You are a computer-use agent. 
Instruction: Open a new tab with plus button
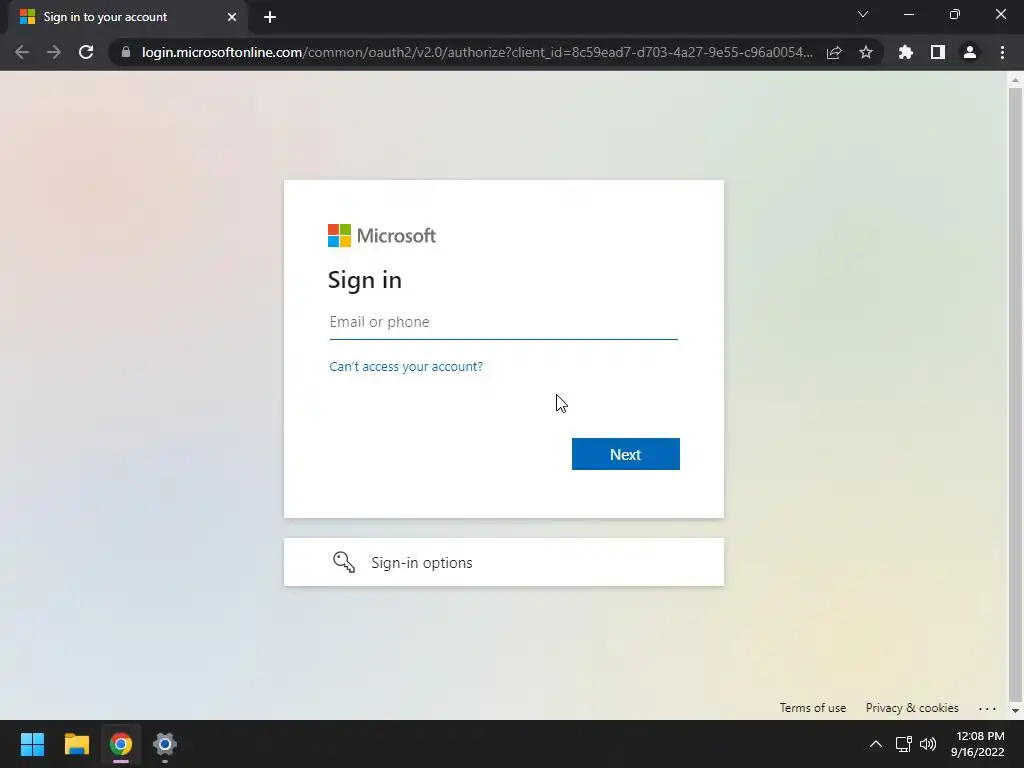(270, 17)
